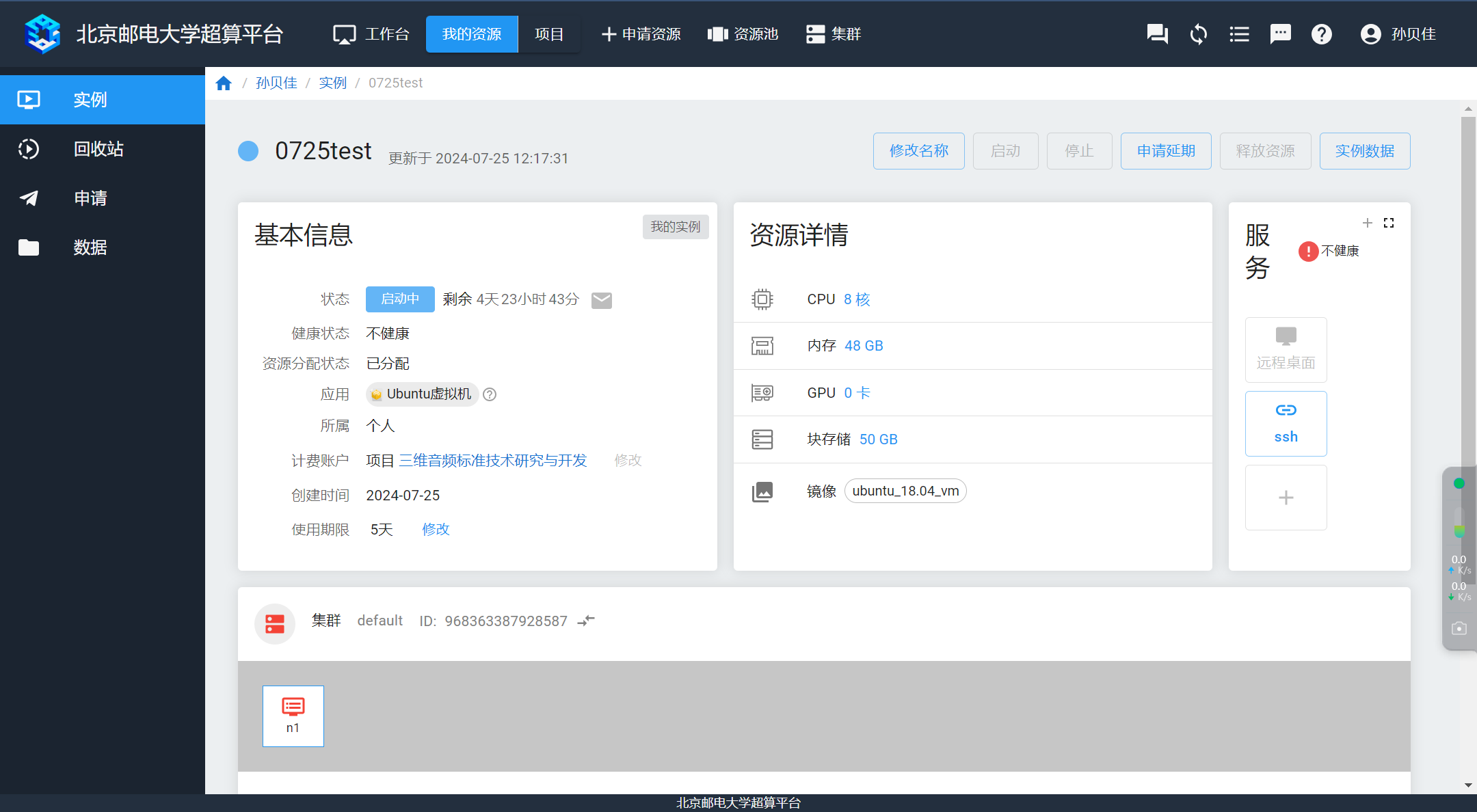Click the Ubuntu虚拟机 application chip
The width and height of the screenshot is (1477, 812).
tap(422, 394)
